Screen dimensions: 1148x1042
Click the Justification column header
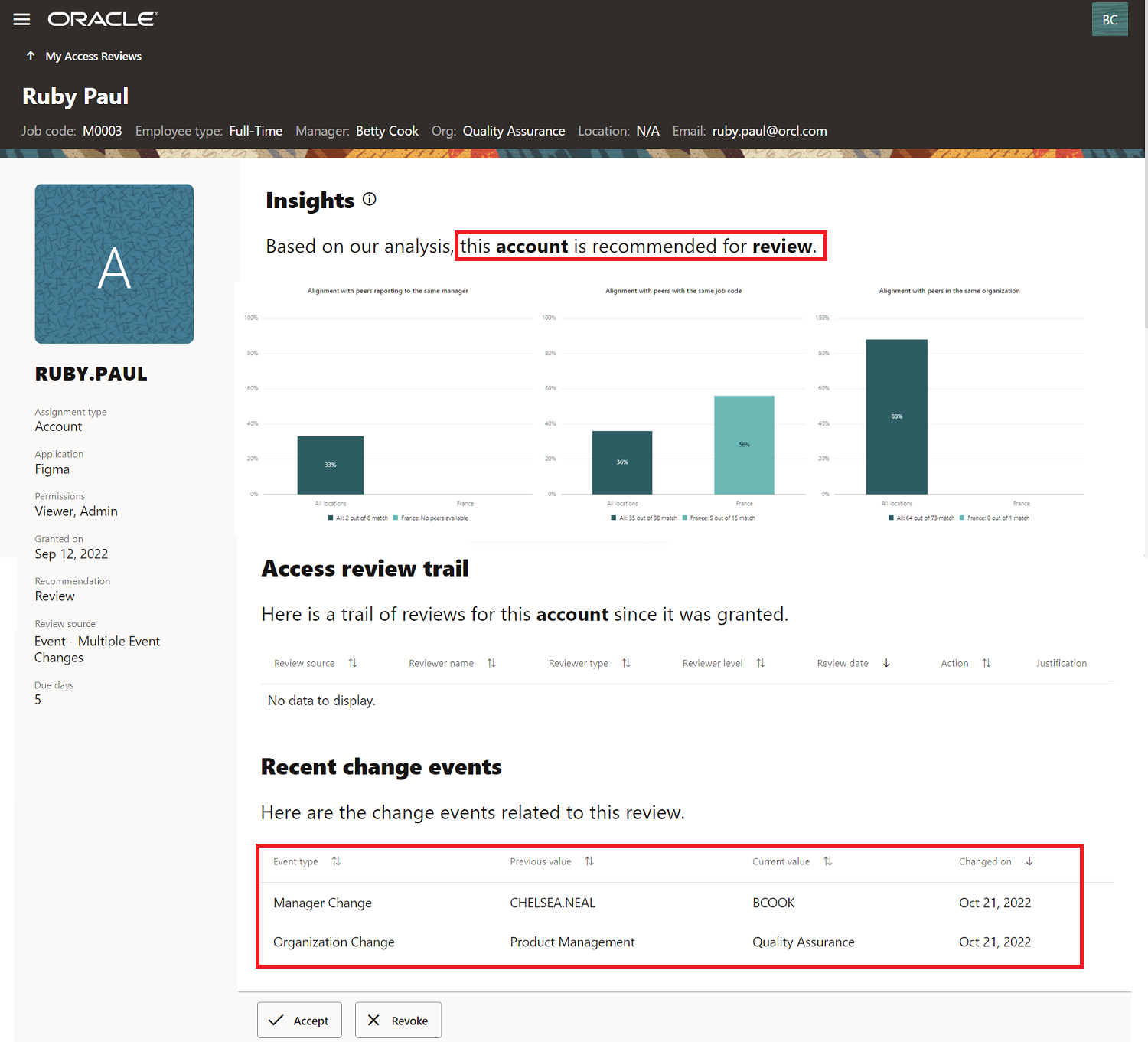1061,663
